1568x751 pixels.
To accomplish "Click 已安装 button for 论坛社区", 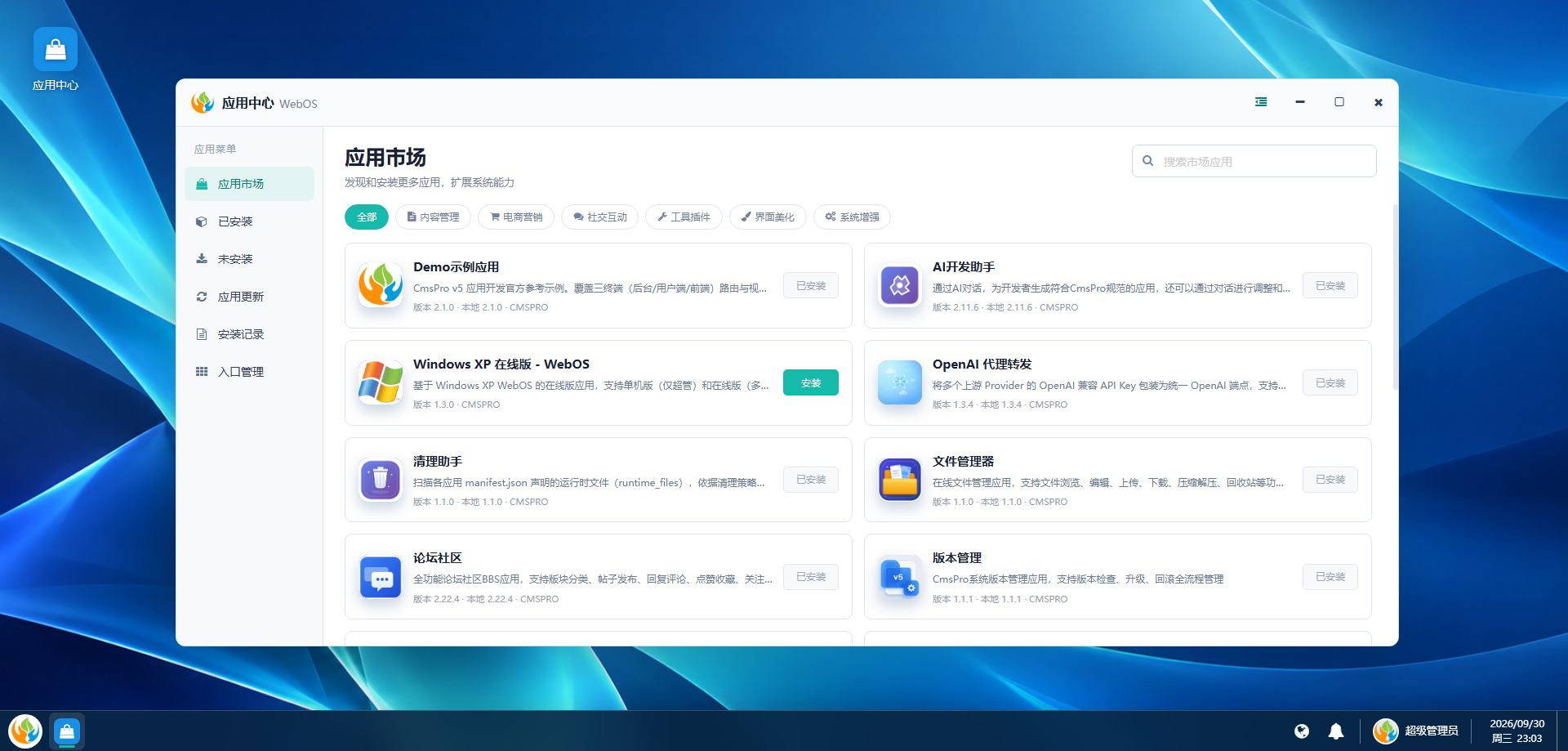I will coord(811,577).
